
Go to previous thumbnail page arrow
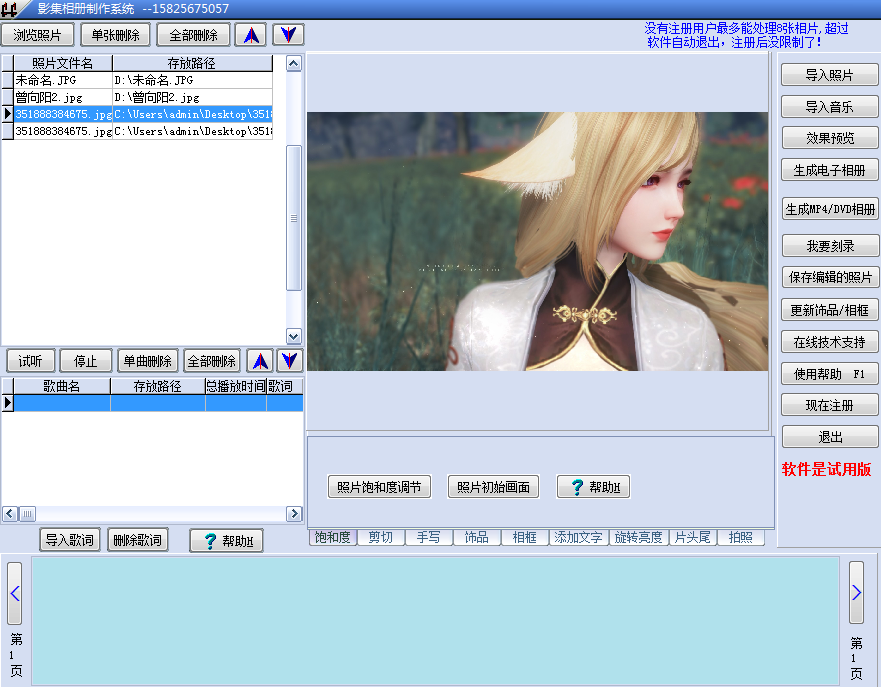[x=15, y=593]
